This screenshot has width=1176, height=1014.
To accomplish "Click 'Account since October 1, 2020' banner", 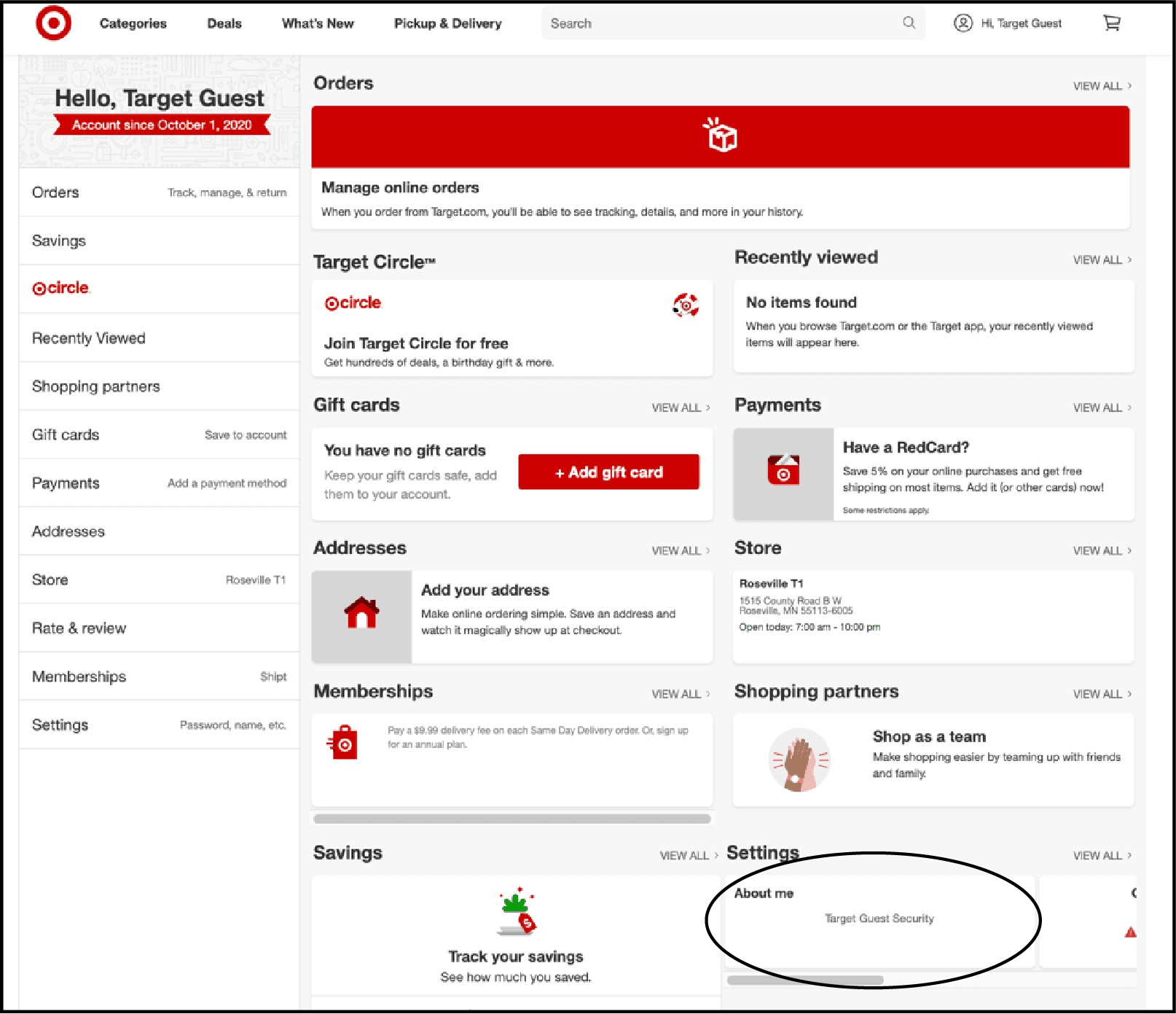I will click(162, 125).
